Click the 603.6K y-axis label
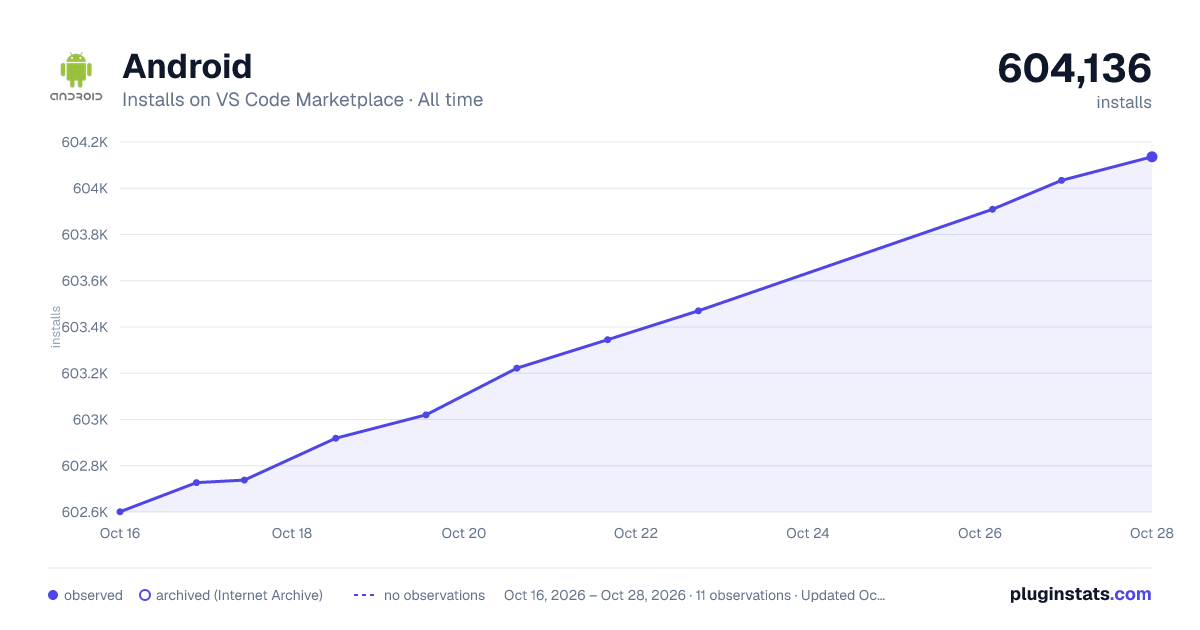Image resolution: width=1200 pixels, height=630 pixels. coord(84,281)
